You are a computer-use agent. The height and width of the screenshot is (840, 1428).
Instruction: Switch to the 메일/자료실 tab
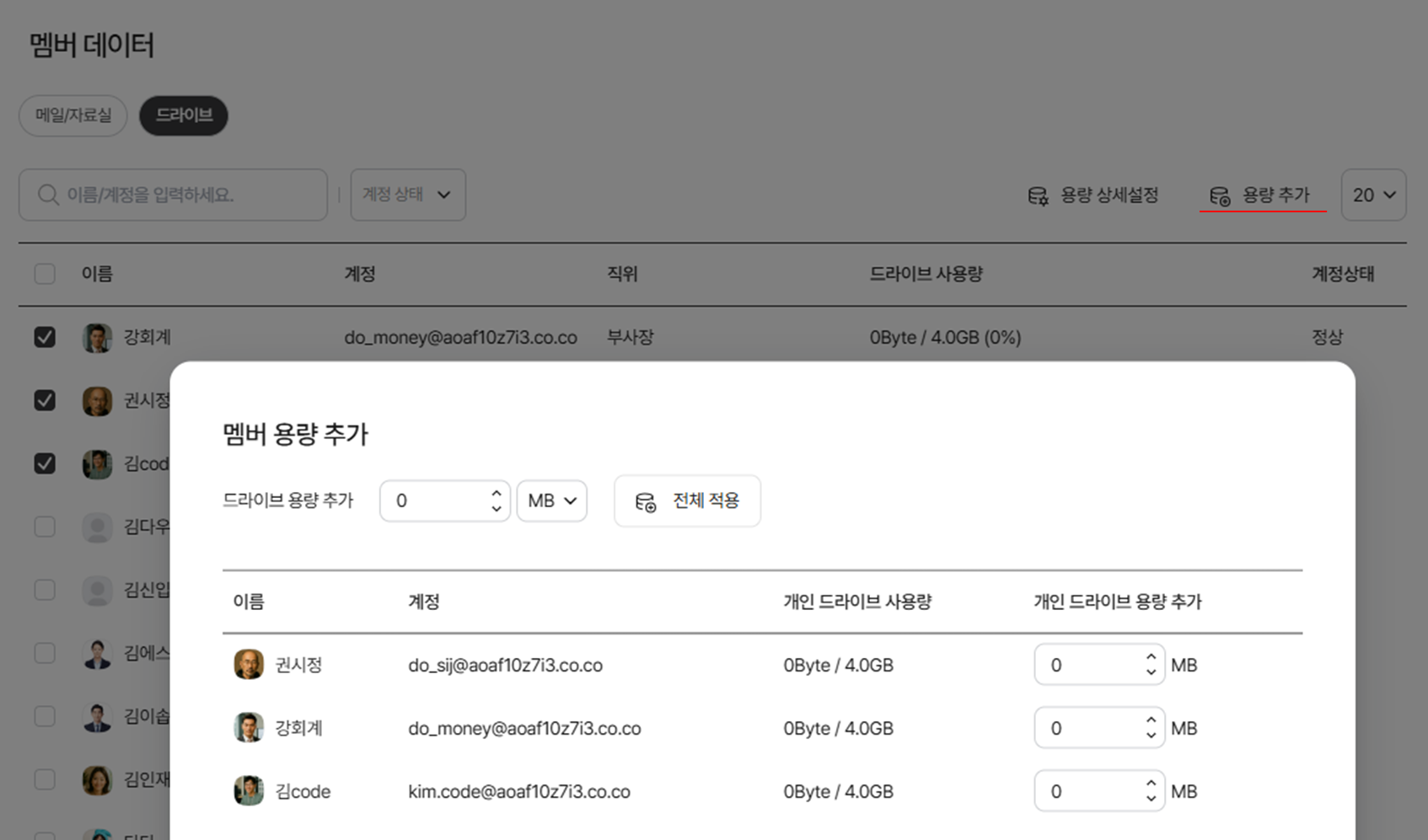point(73,115)
